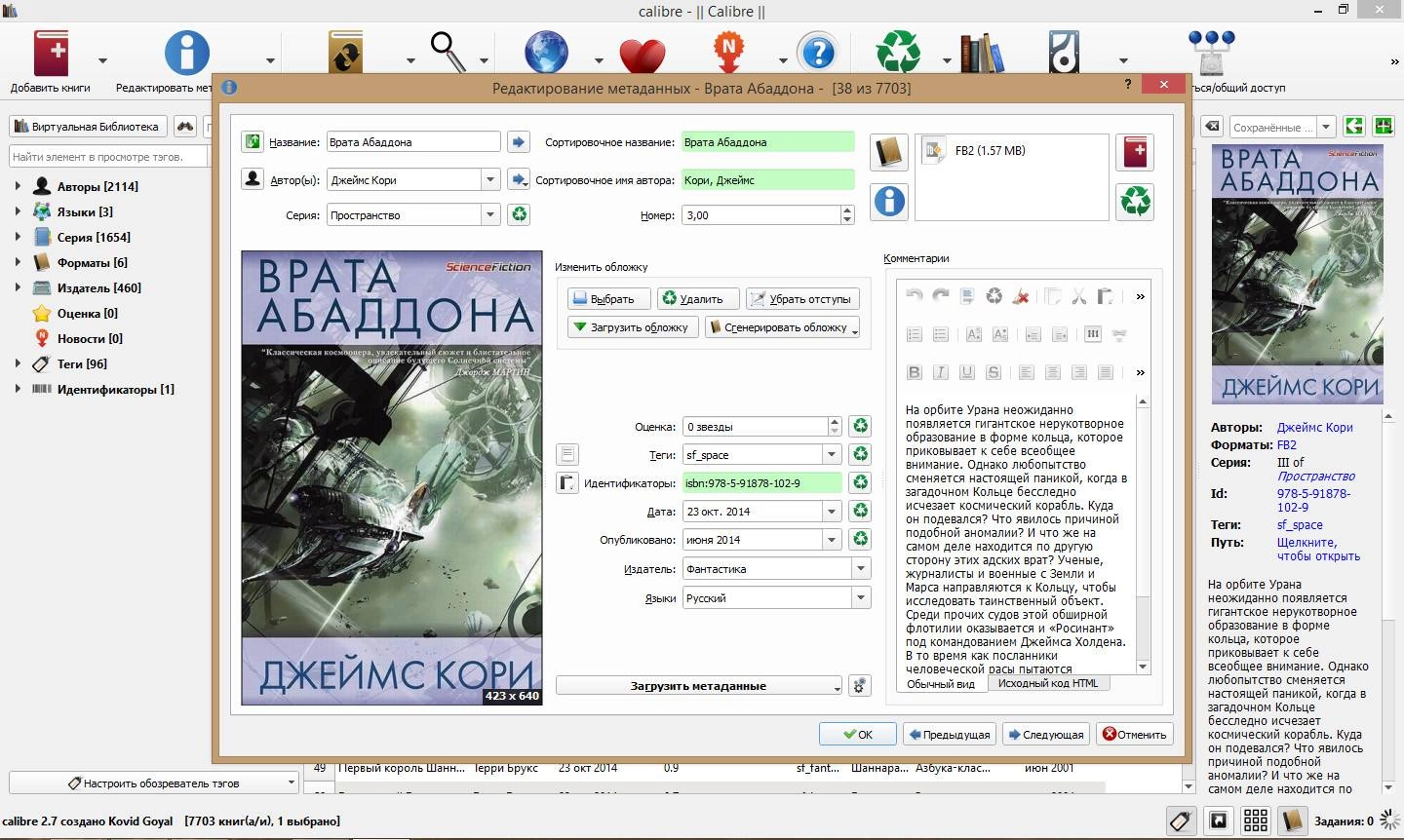Toggle italic in the comments editor
The width and height of the screenshot is (1404, 840).
click(941, 372)
